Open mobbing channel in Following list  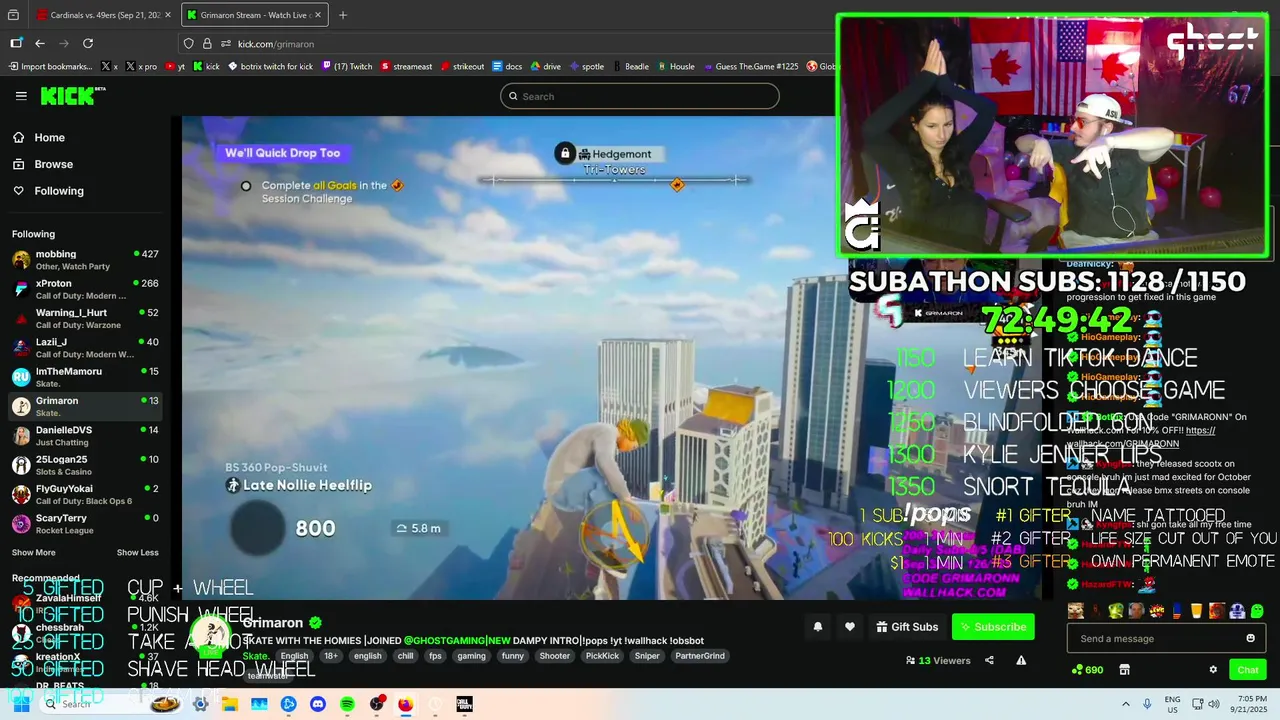tap(85, 260)
